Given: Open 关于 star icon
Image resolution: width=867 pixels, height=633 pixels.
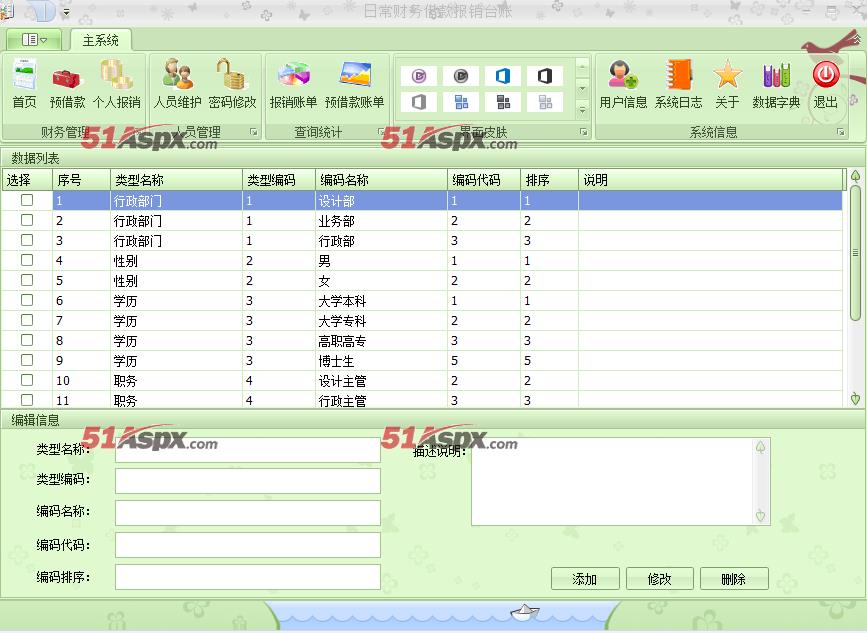Looking at the screenshot, I should (x=727, y=75).
